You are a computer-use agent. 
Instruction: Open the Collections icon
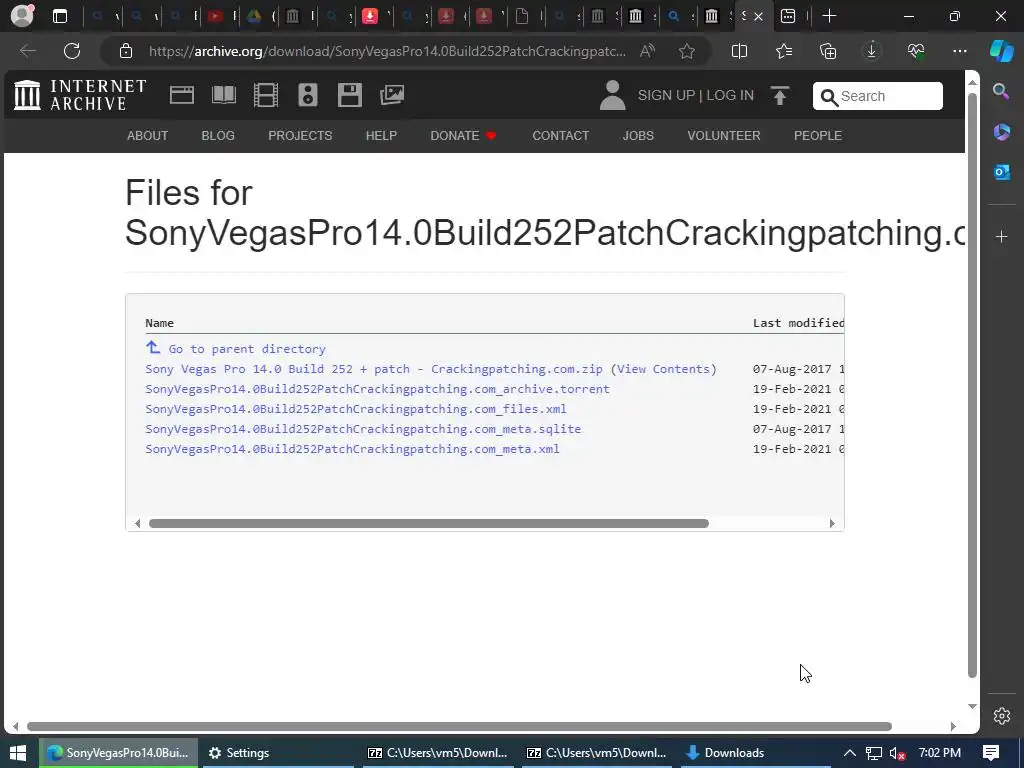click(x=828, y=51)
